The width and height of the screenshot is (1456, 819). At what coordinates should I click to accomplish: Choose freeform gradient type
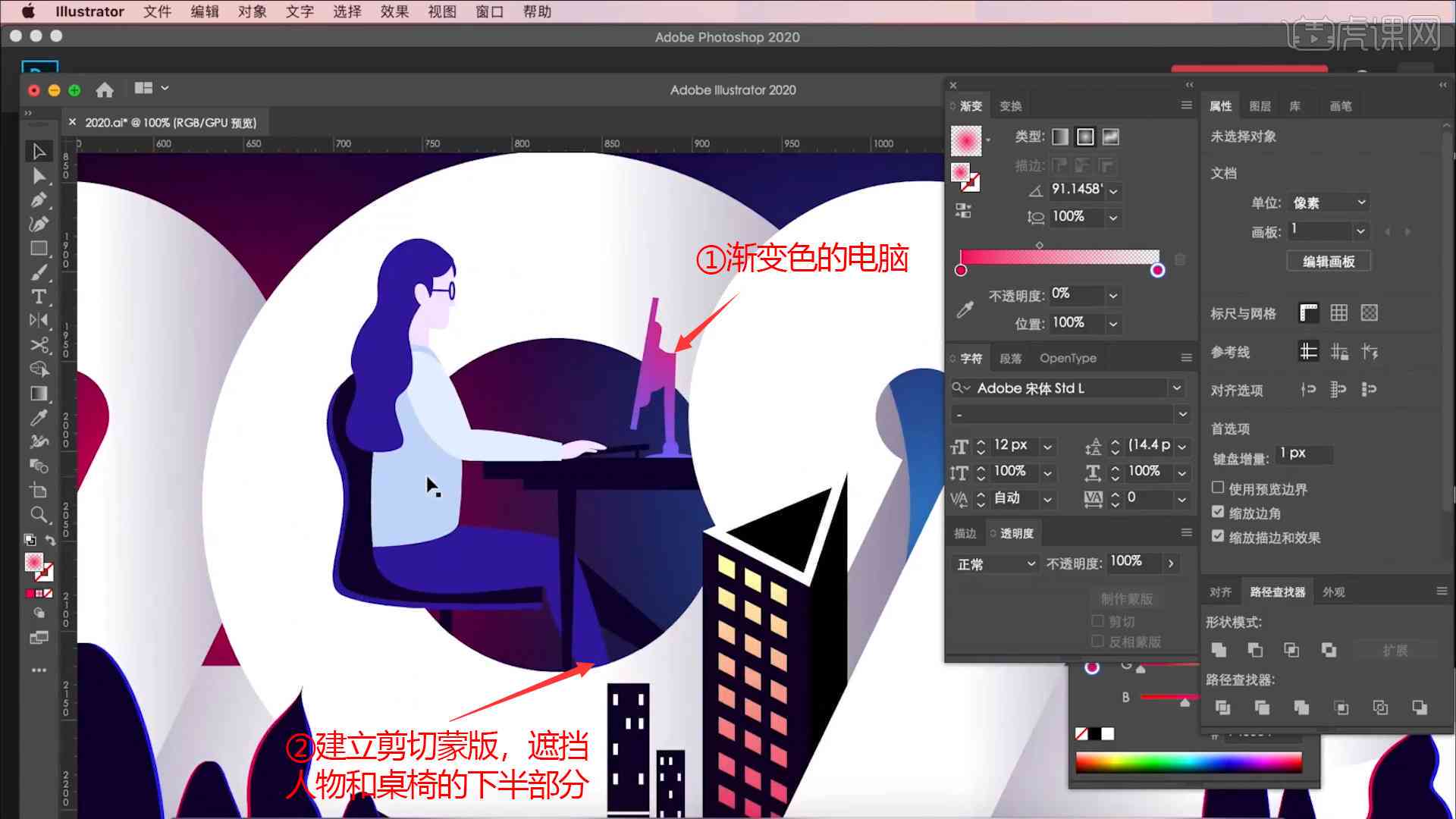pos(1110,136)
